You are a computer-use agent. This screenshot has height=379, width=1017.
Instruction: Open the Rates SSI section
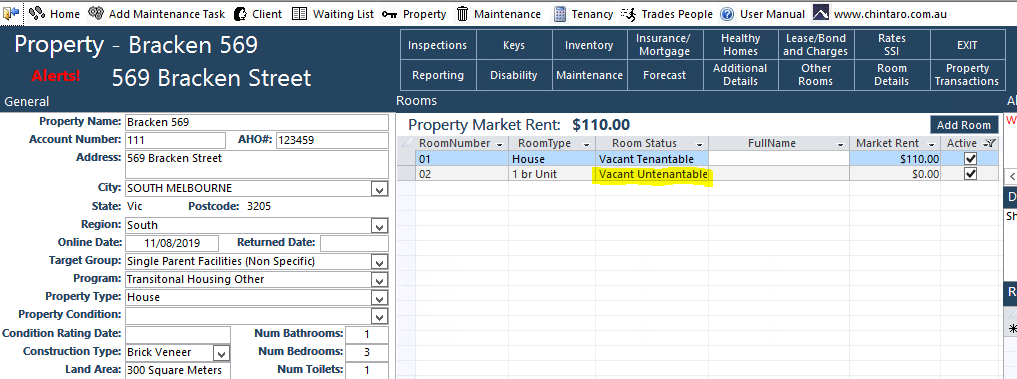point(892,45)
